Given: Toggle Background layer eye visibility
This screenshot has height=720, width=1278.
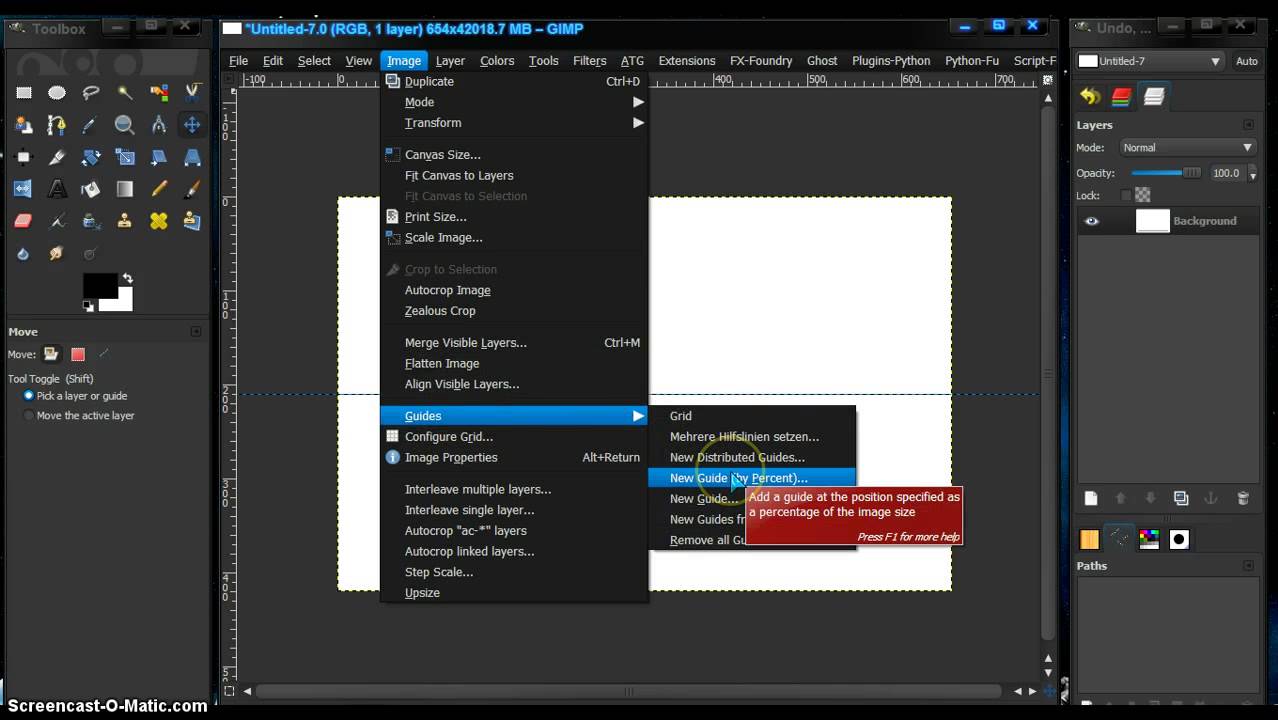Looking at the screenshot, I should 1092,221.
